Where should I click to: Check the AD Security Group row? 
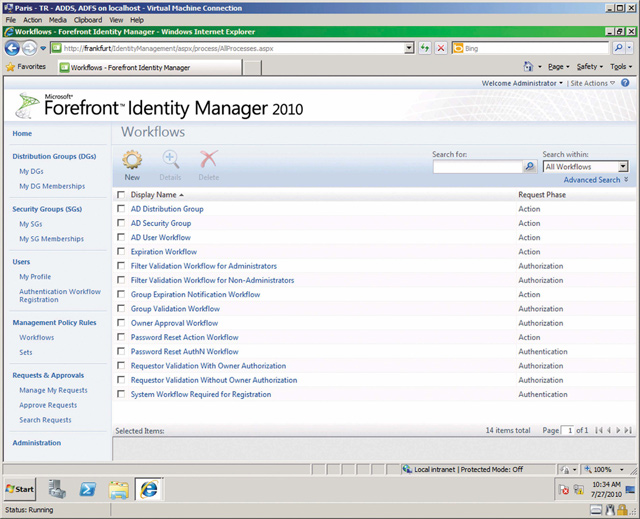pyautogui.click(x=121, y=223)
